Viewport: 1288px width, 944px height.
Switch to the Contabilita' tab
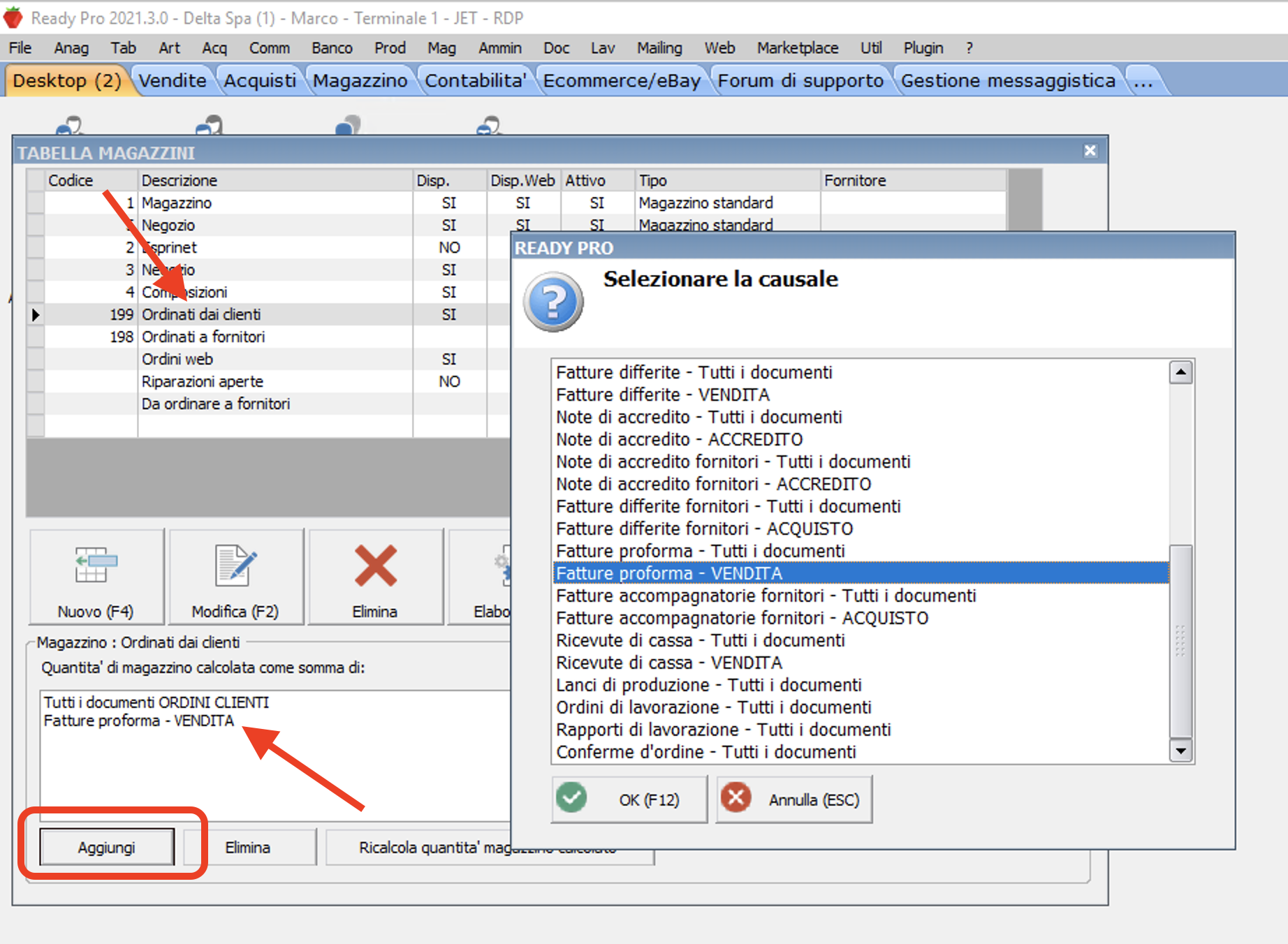(x=476, y=80)
